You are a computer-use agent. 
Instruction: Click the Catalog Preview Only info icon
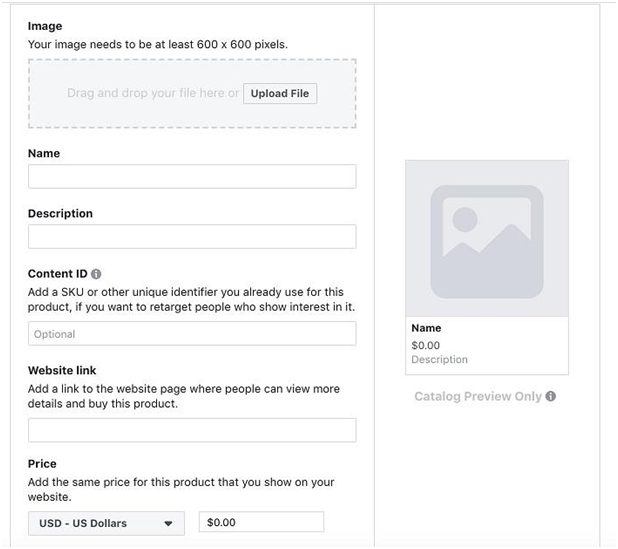pos(551,396)
